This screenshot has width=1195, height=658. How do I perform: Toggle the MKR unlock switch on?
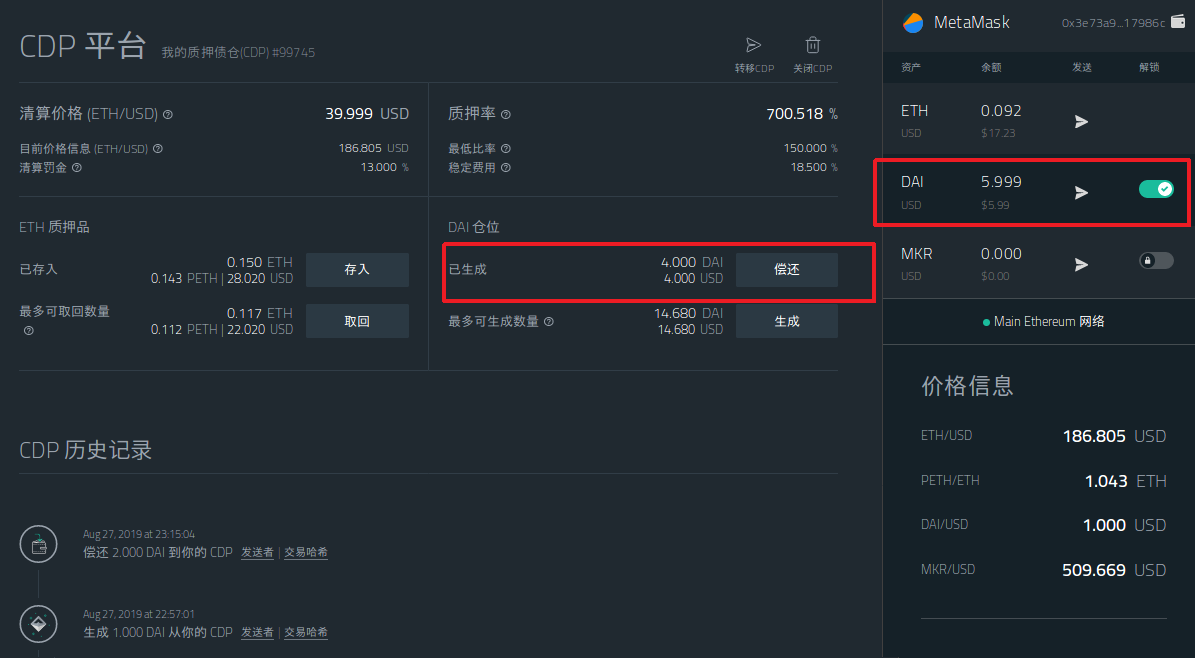coord(1156,261)
